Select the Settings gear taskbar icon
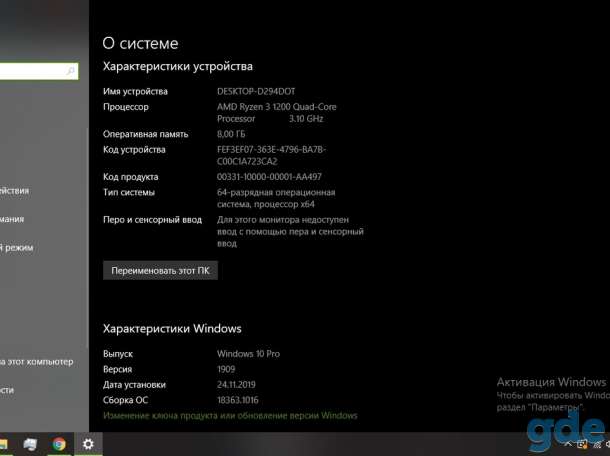This screenshot has height=456, width=610. [88, 444]
